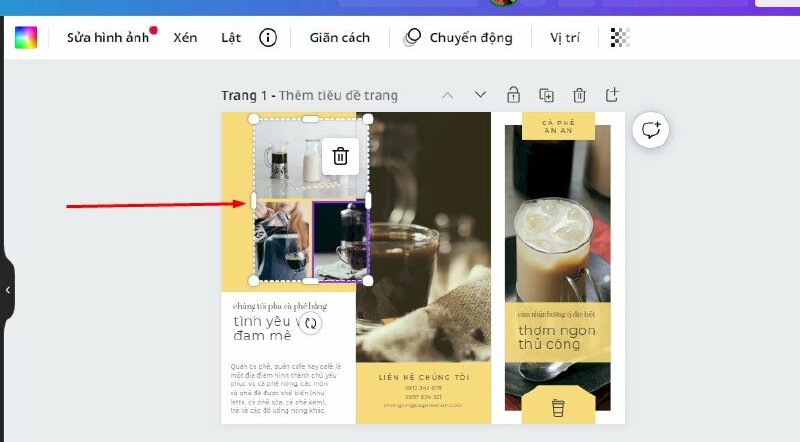Click the circular rotate handle below the image

[x=311, y=323]
